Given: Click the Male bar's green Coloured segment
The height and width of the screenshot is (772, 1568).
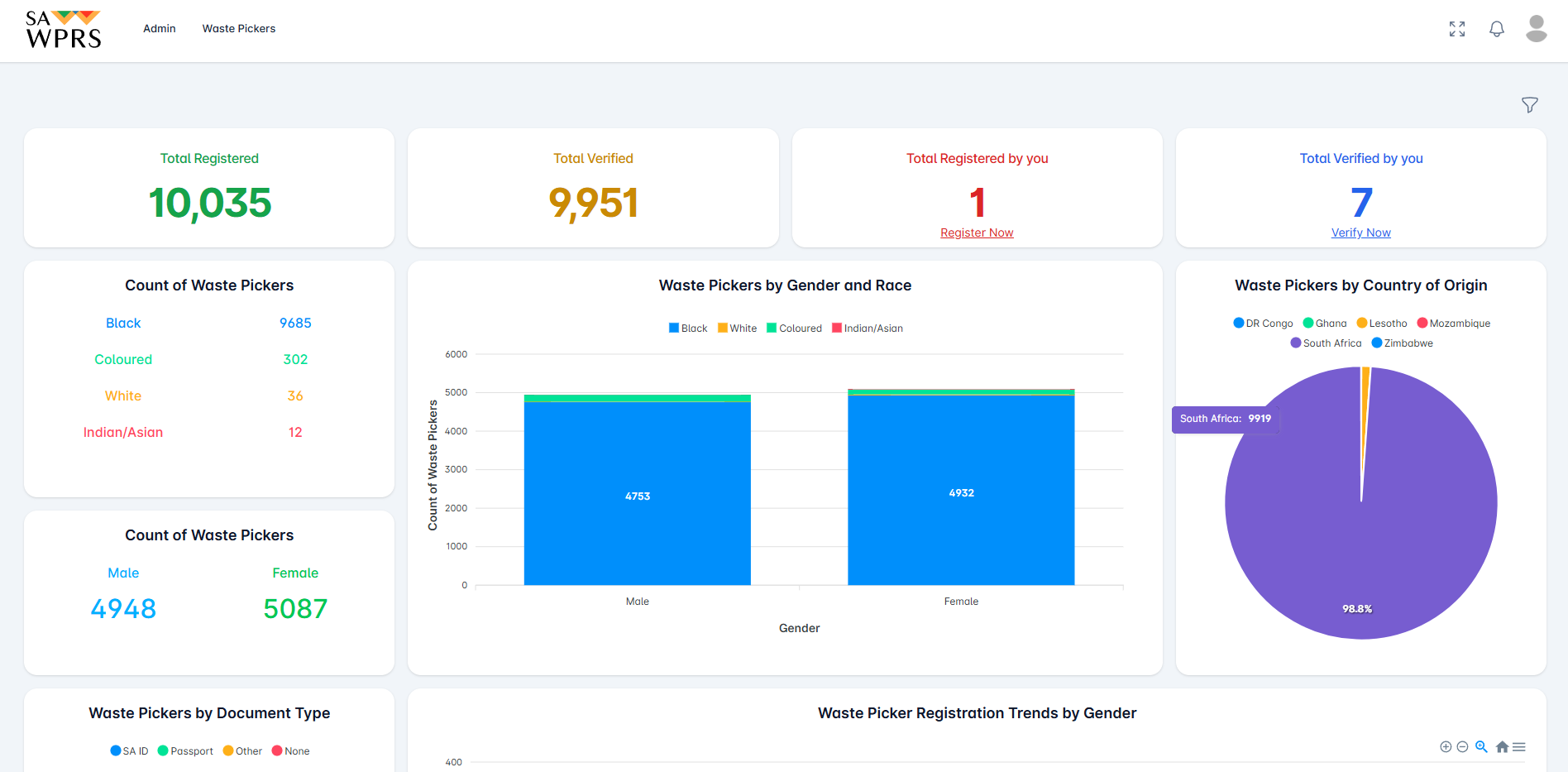Looking at the screenshot, I should [x=638, y=398].
